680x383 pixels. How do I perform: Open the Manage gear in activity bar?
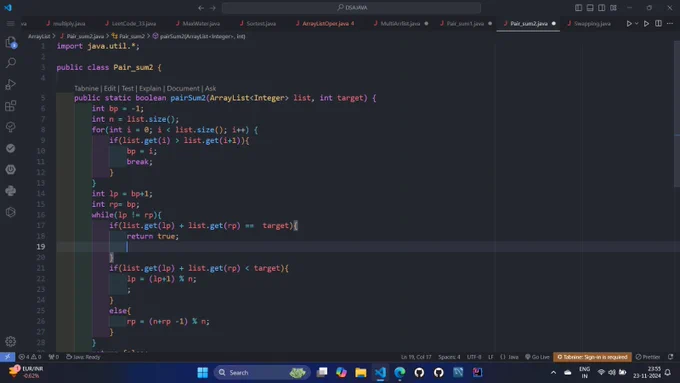[x=11, y=341]
